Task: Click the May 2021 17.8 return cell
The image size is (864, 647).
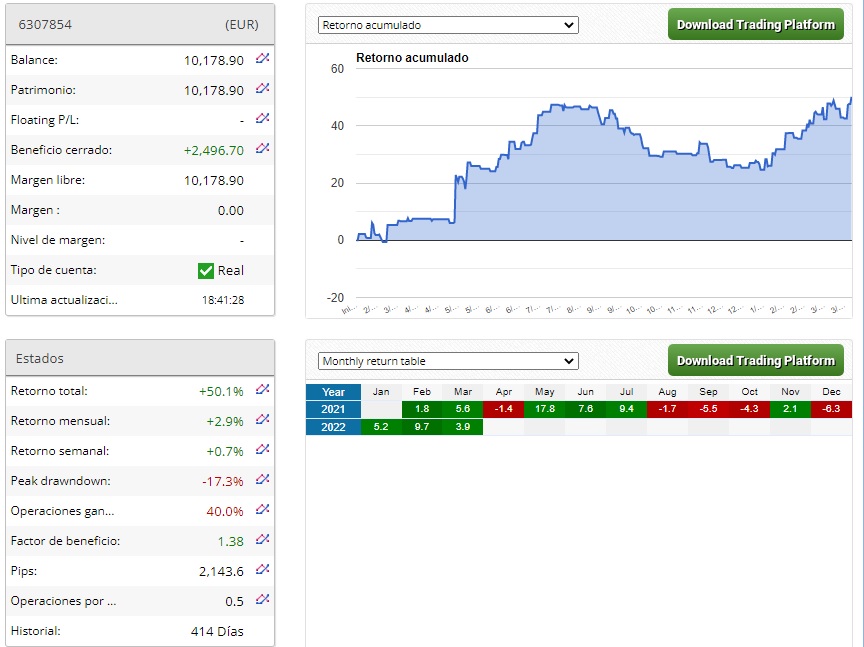Action: click(x=544, y=409)
